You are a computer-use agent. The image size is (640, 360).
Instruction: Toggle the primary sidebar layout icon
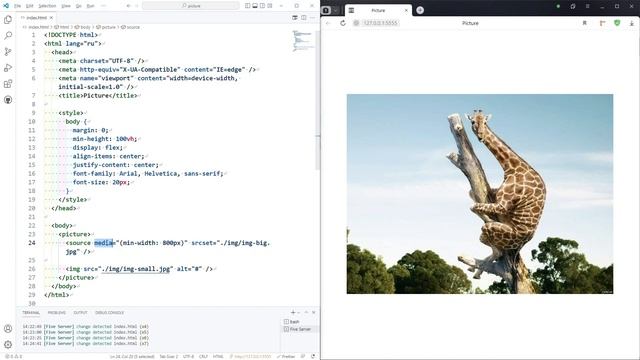pos(247,6)
